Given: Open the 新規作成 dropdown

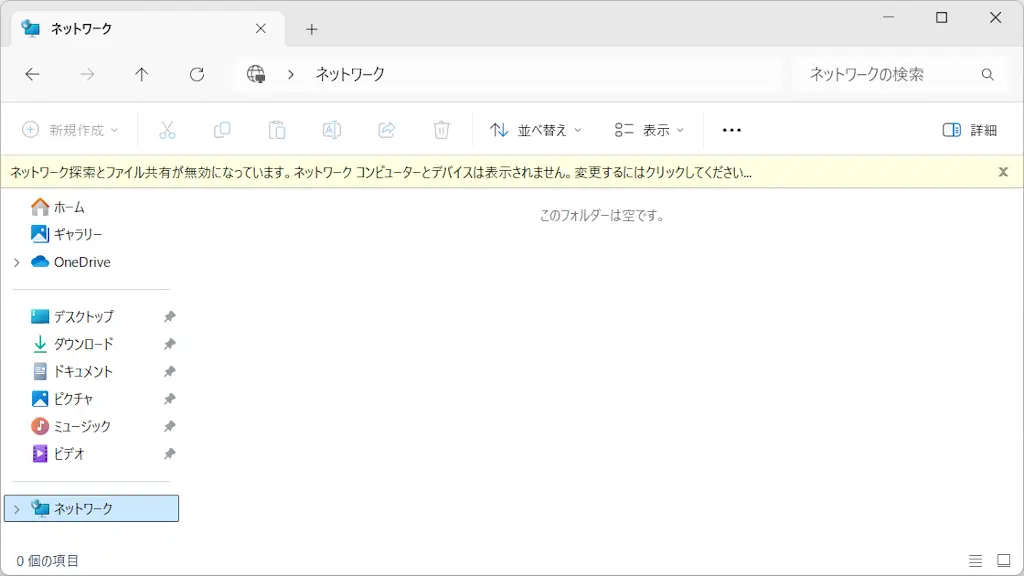Looking at the screenshot, I should 70,130.
